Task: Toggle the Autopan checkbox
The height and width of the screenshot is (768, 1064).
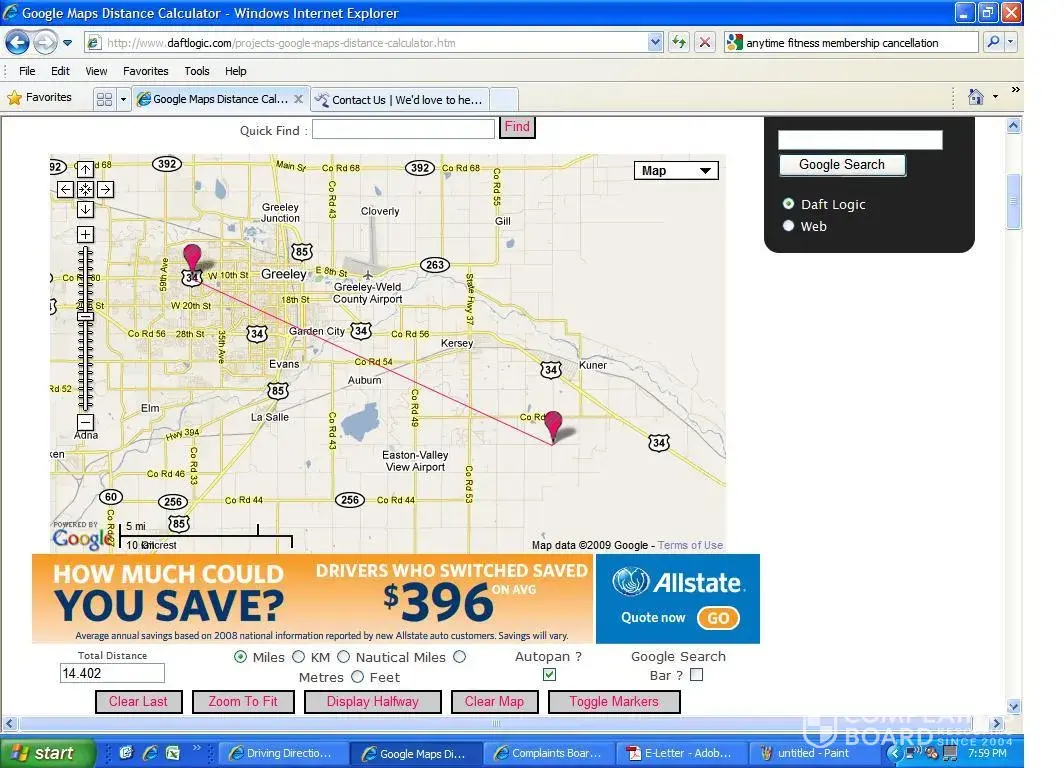Action: coord(550,674)
